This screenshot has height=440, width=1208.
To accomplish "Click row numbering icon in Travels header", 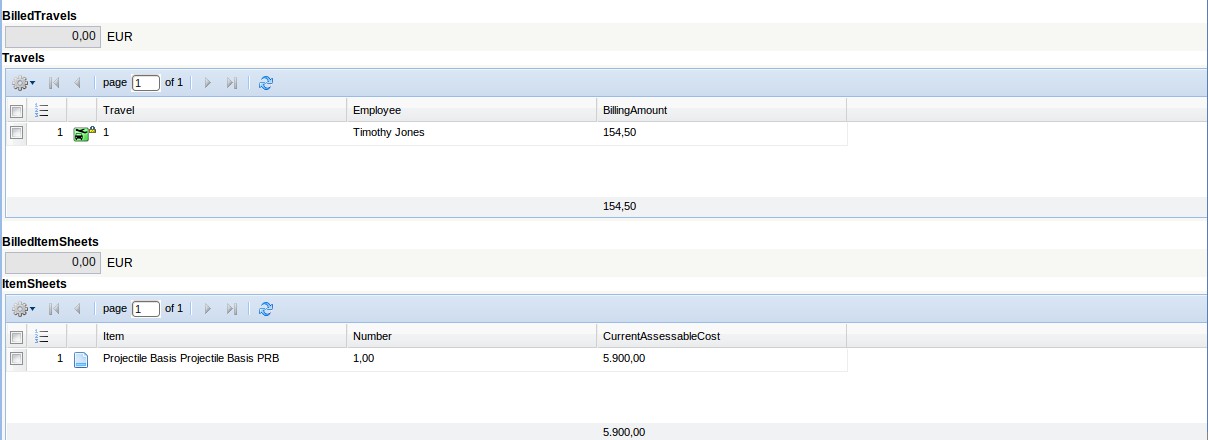I will pyautogui.click(x=42, y=110).
